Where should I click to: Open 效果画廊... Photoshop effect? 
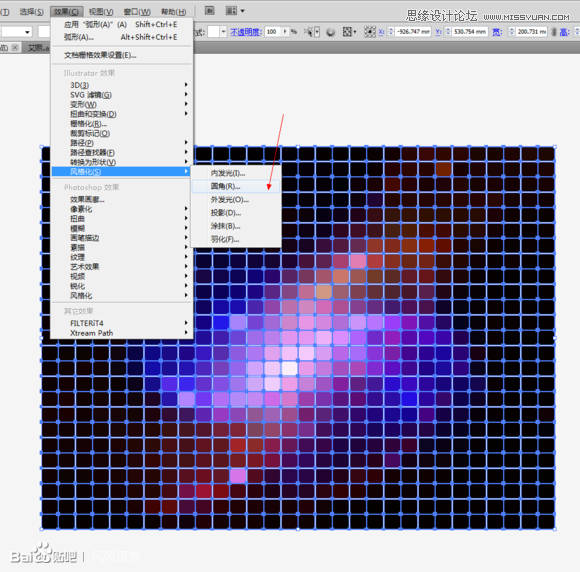pos(122,199)
